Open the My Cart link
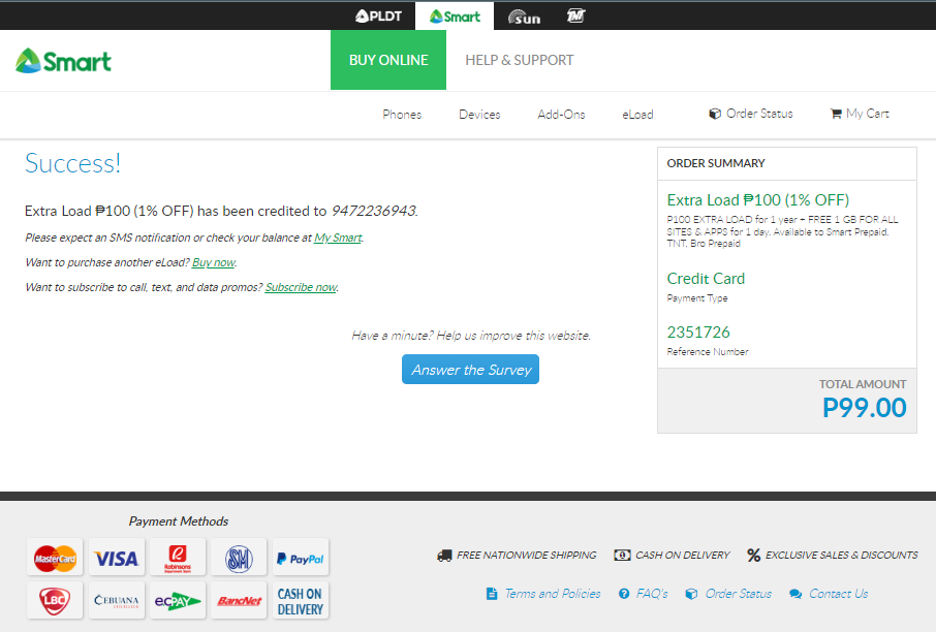The height and width of the screenshot is (632, 936). tap(867, 113)
